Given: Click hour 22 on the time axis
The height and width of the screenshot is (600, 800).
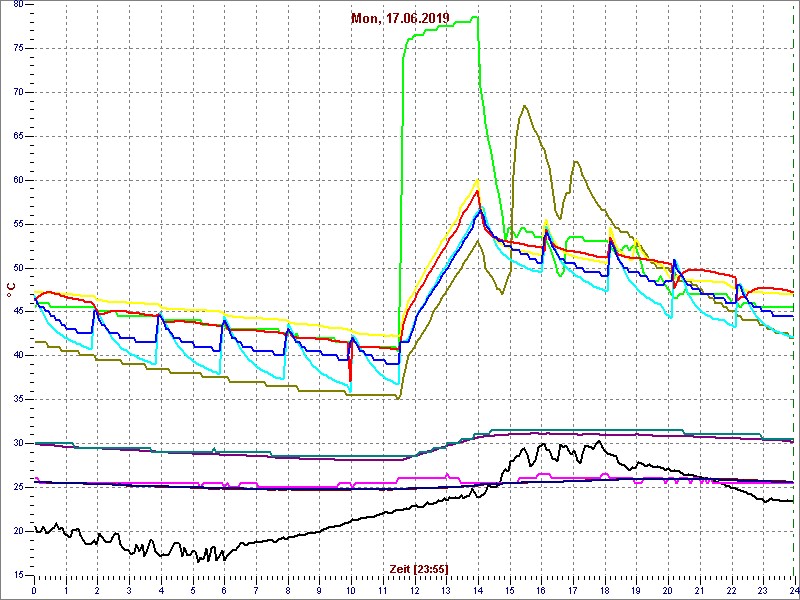Looking at the screenshot, I should pyautogui.click(x=731, y=590).
